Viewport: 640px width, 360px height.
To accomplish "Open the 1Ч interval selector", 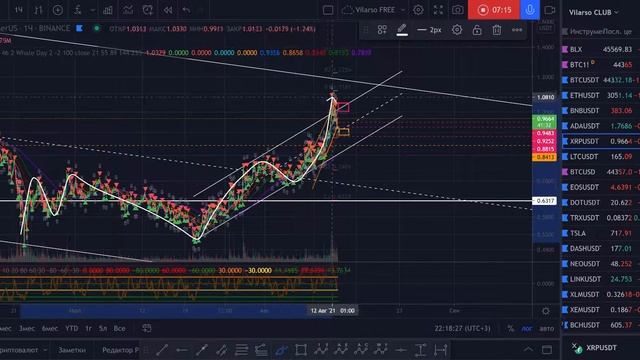I will 19,10.
